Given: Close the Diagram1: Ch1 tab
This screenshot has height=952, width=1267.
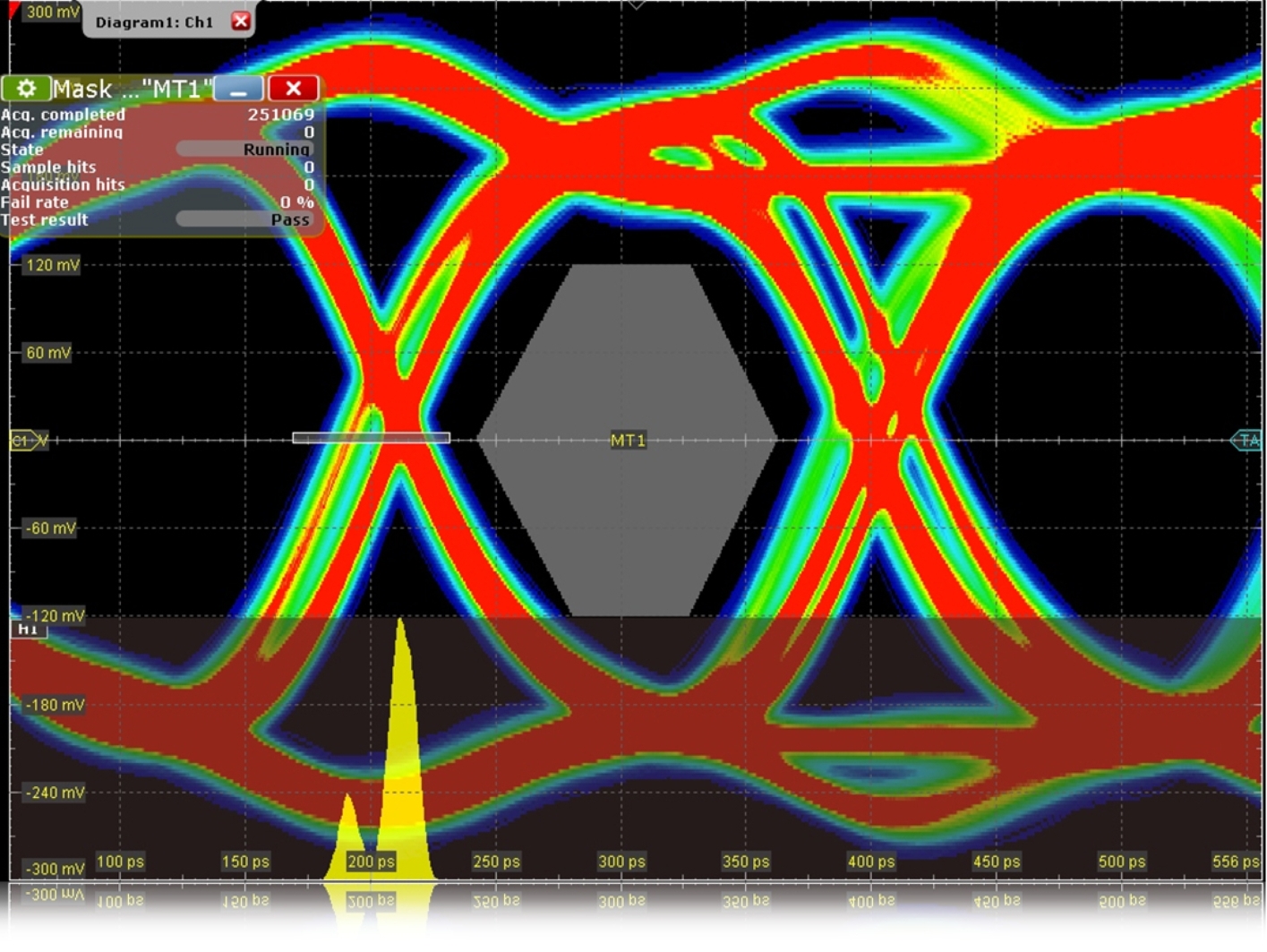Looking at the screenshot, I should coord(241,21).
